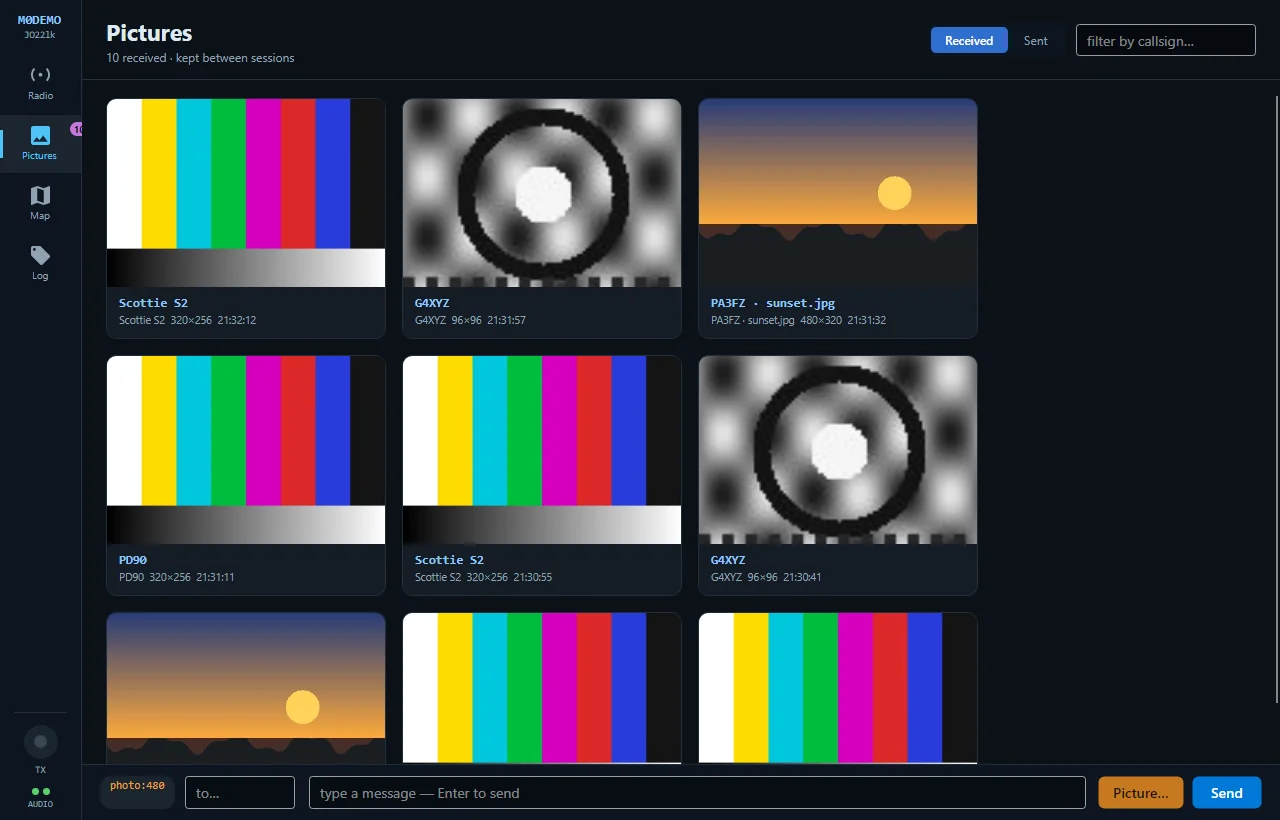Switch to the Sent tab
1280x820 pixels.
click(1036, 40)
